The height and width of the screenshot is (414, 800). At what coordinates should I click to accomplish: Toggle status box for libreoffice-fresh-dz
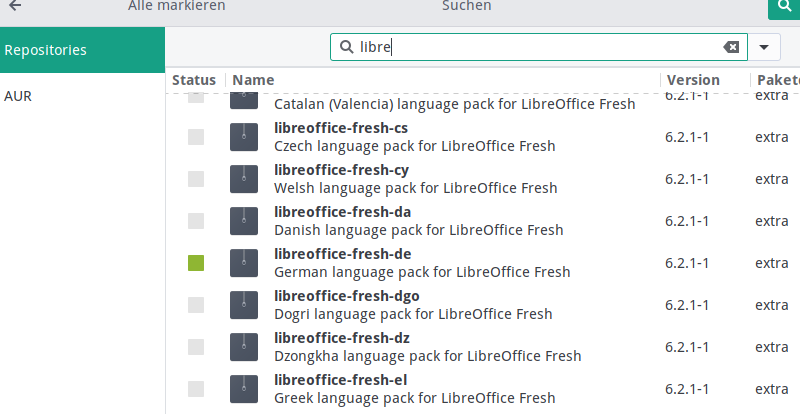click(196, 347)
